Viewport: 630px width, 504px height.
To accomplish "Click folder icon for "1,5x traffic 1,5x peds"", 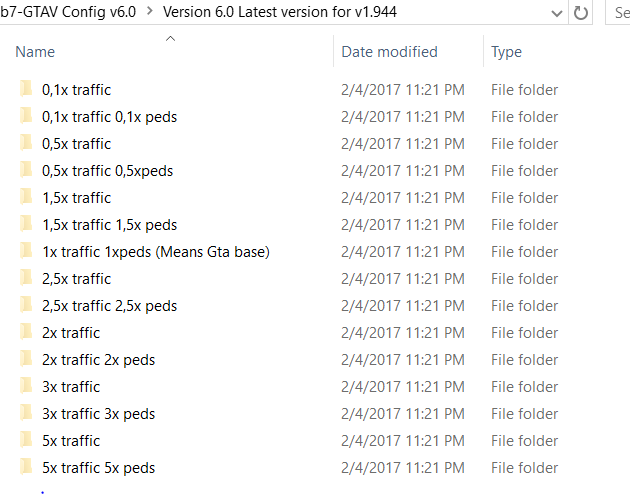I will (26, 225).
